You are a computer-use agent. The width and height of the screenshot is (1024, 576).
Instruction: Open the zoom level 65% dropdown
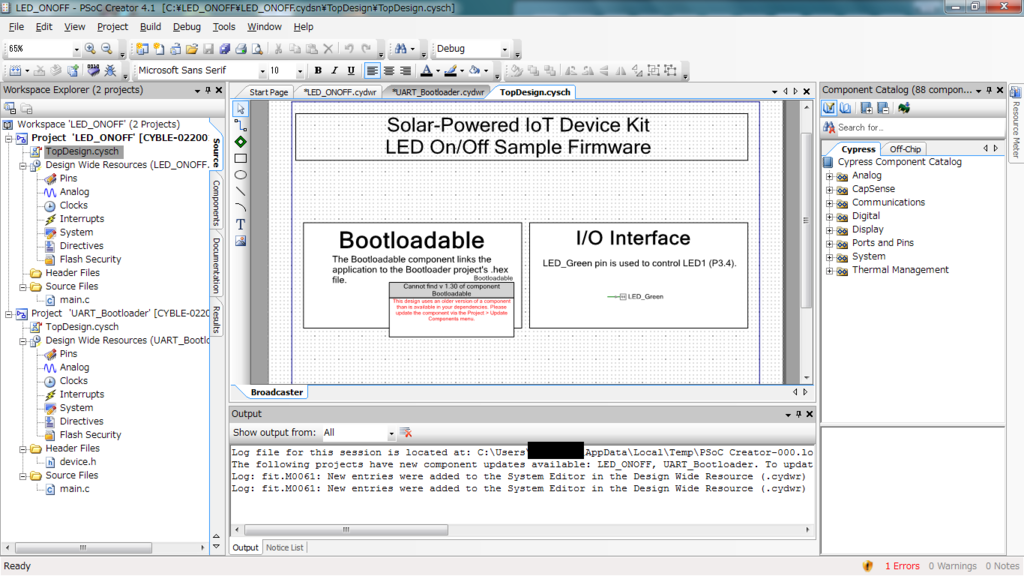76,49
